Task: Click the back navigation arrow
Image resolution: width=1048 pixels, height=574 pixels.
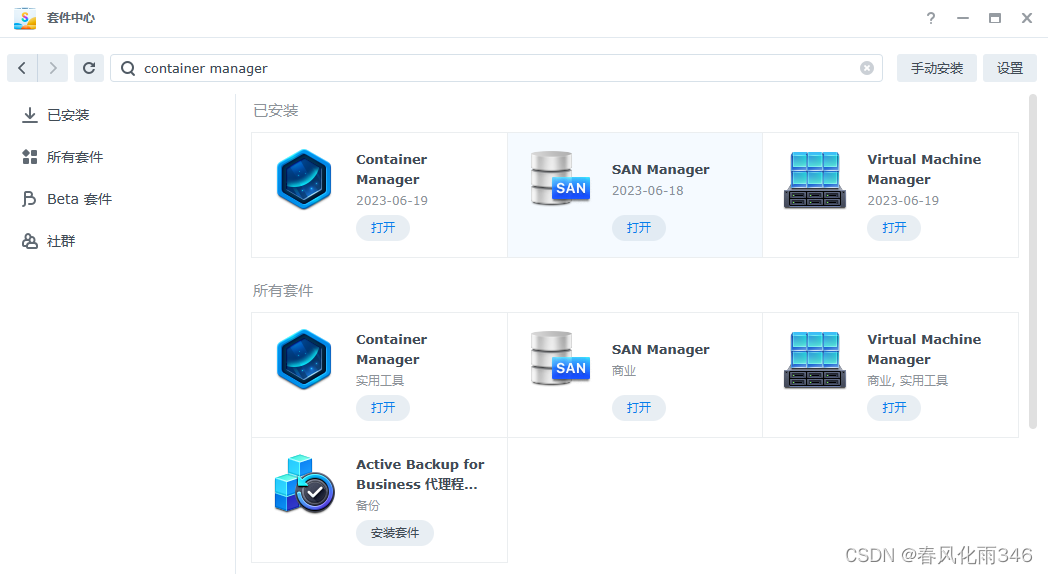Action: [22, 68]
